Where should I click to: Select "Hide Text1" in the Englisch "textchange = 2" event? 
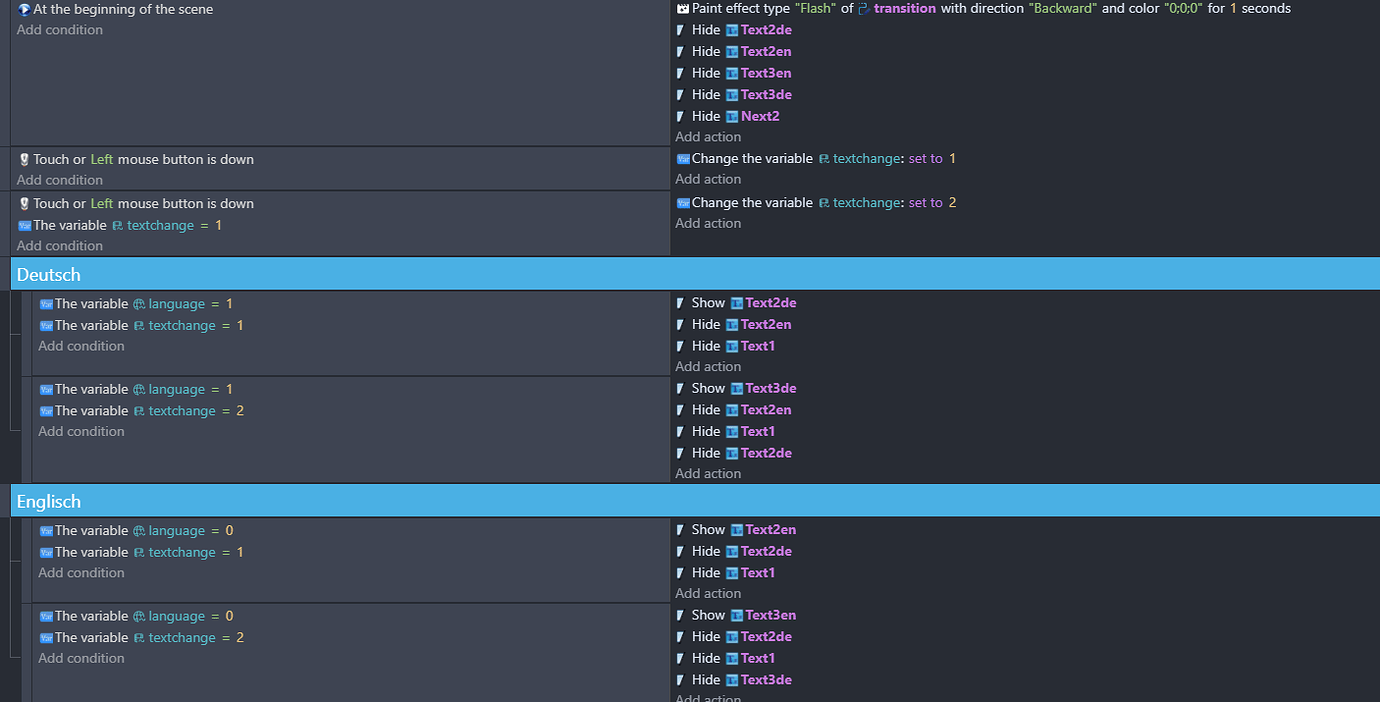pyautogui.click(x=726, y=659)
